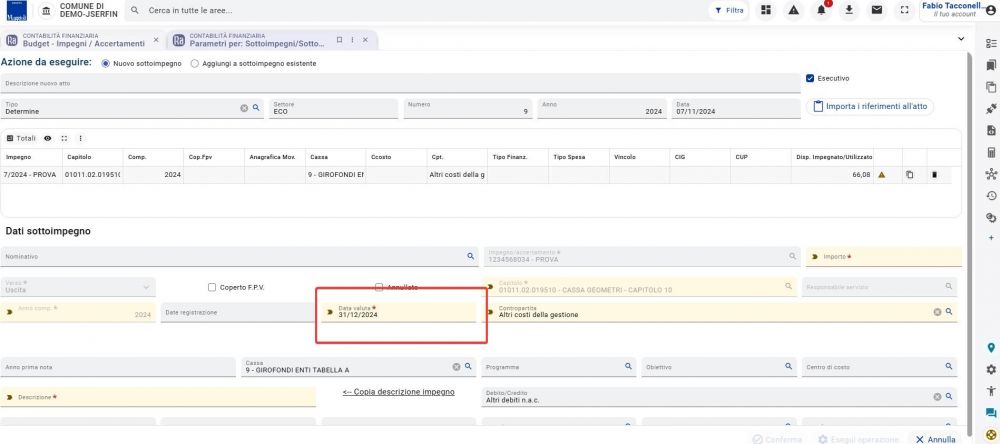
Task: Toggle column visibility eye icon in table toolbar
Action: [48, 138]
